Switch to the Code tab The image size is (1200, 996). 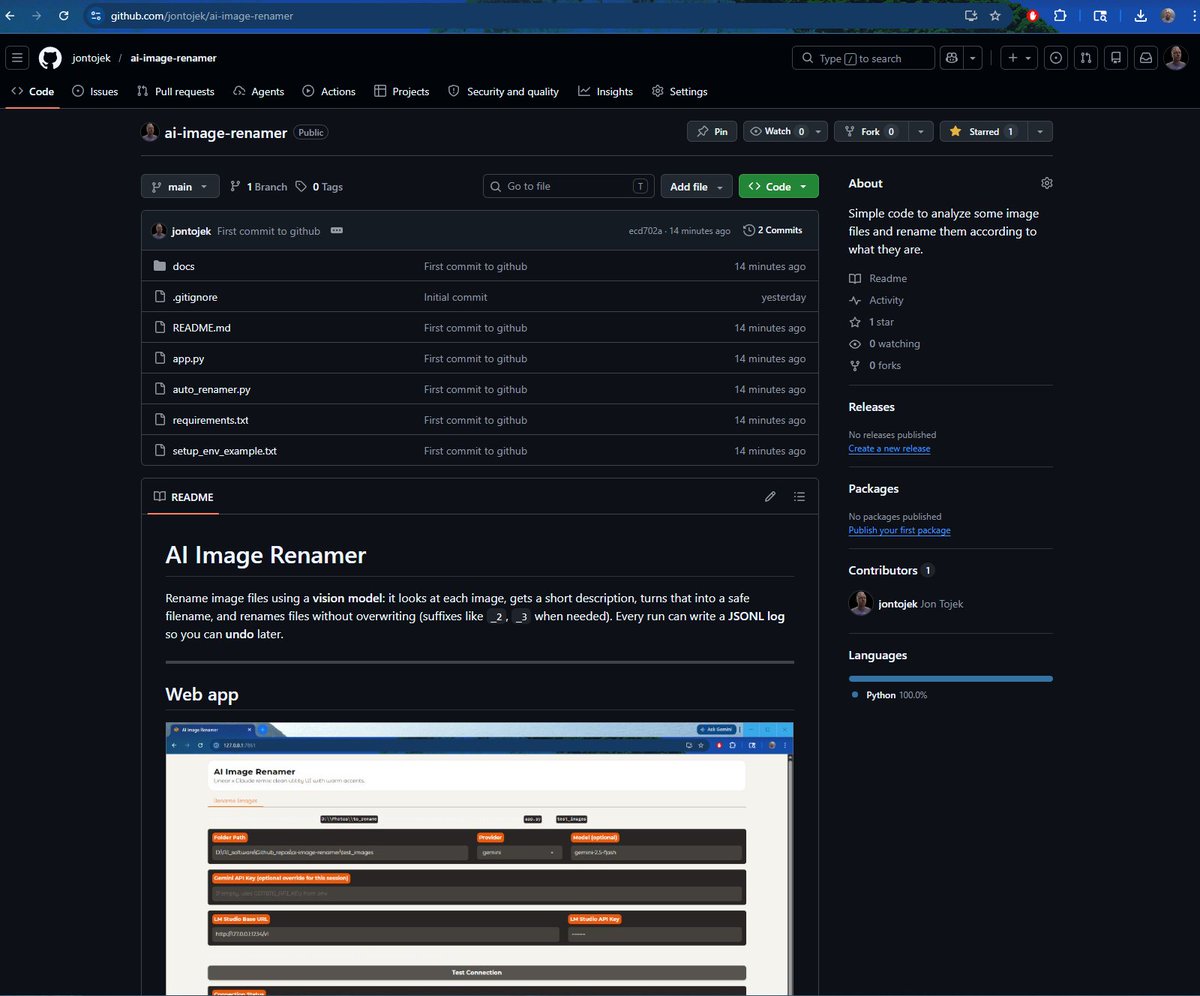(33, 91)
